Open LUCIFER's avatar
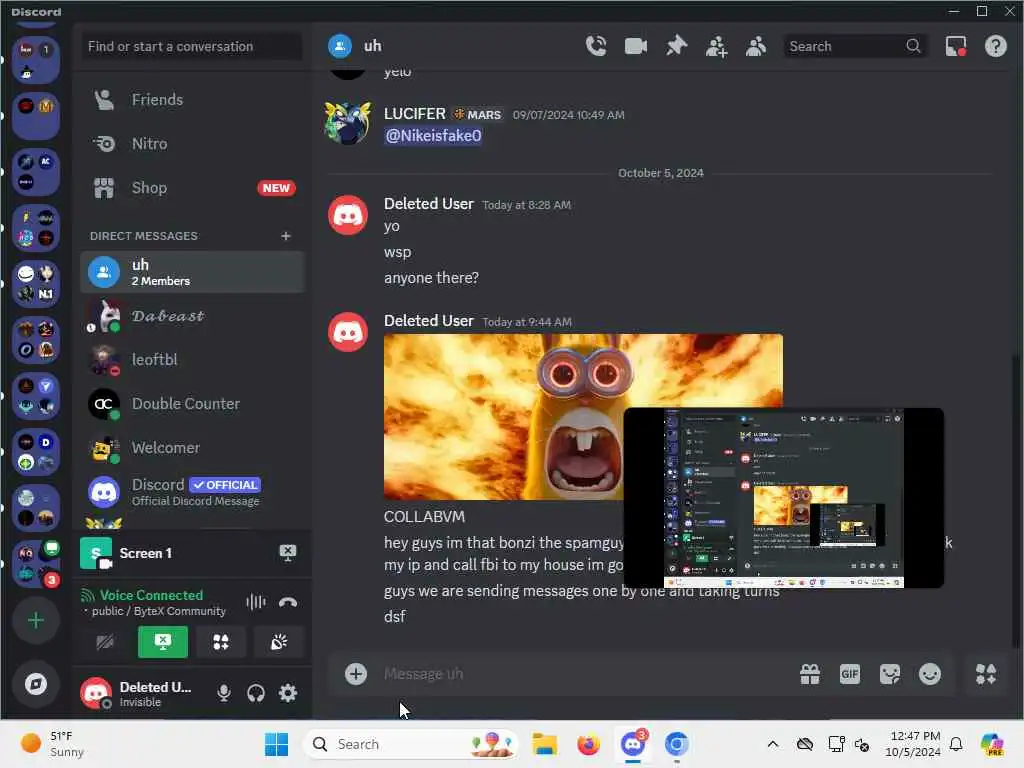 [348, 122]
